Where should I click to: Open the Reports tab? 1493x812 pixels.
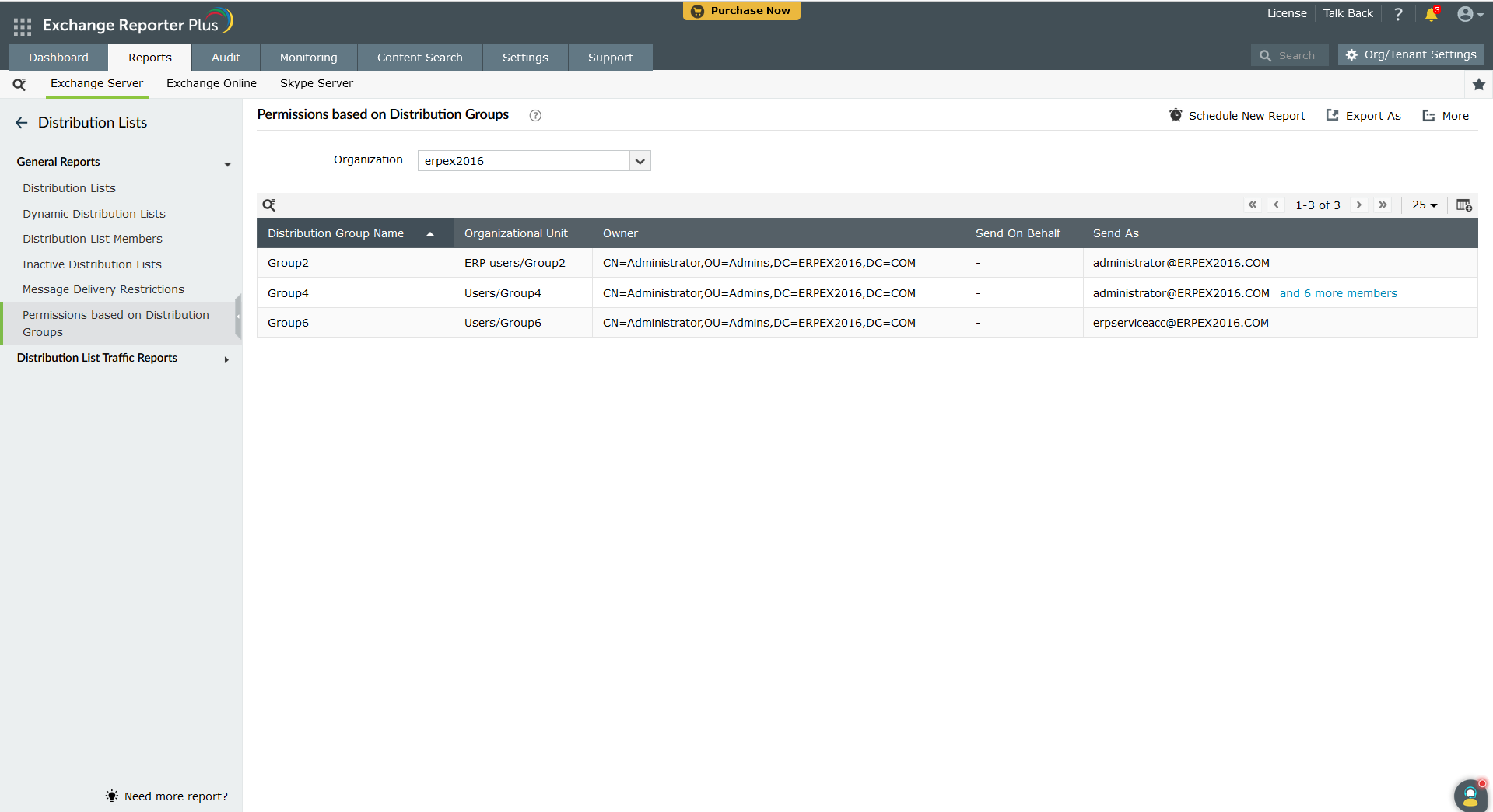coord(150,58)
